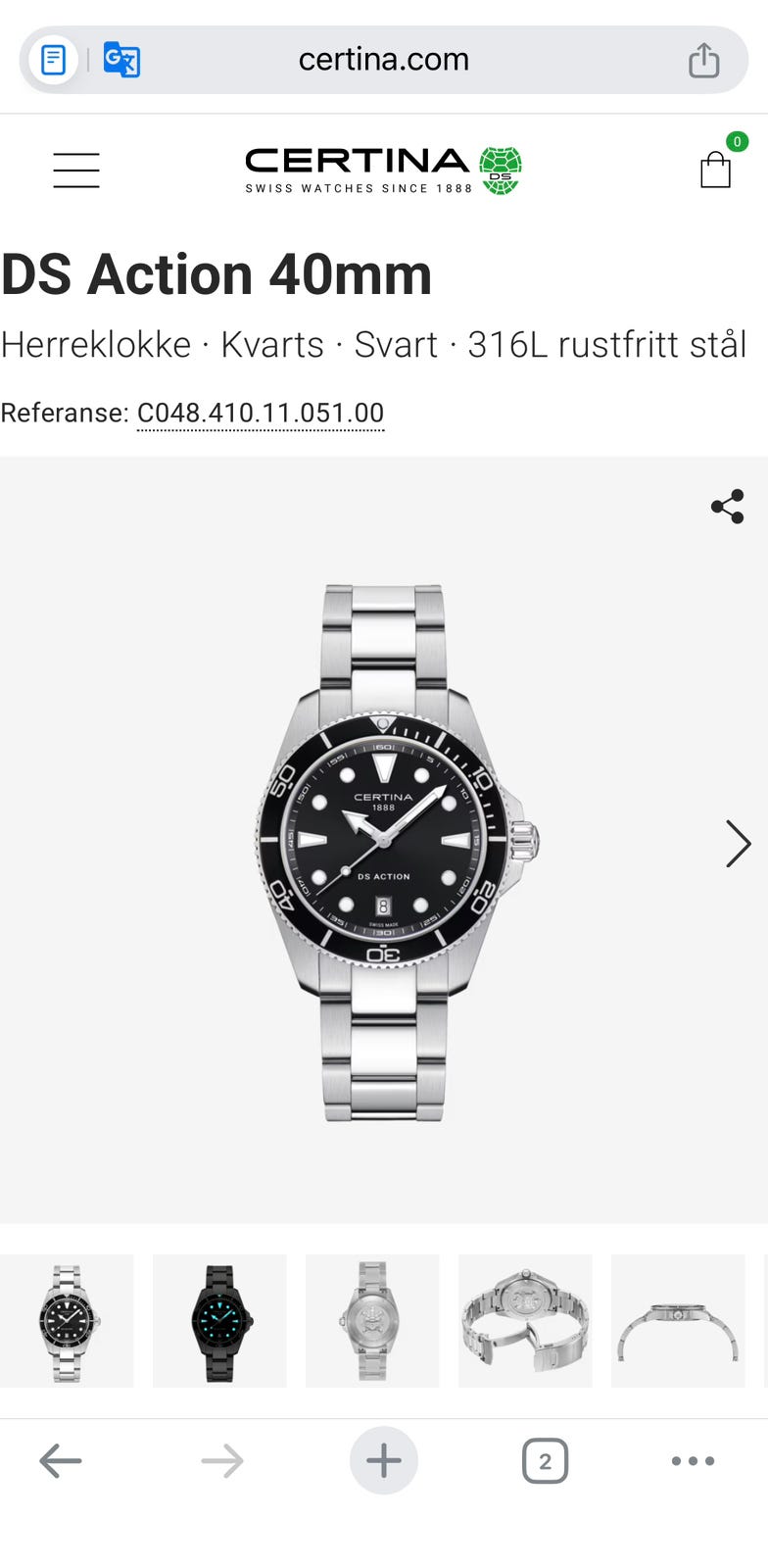Open the hamburger menu
Image resolution: width=768 pixels, height=1568 pixels.
click(x=76, y=170)
